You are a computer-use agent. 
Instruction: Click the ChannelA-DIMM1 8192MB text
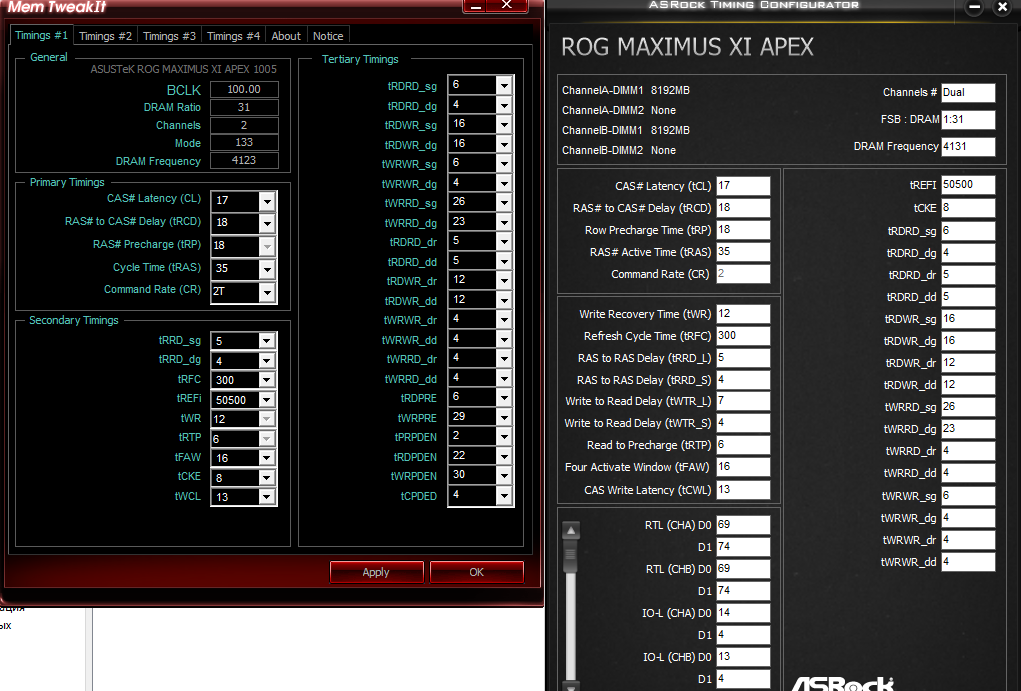click(626, 91)
